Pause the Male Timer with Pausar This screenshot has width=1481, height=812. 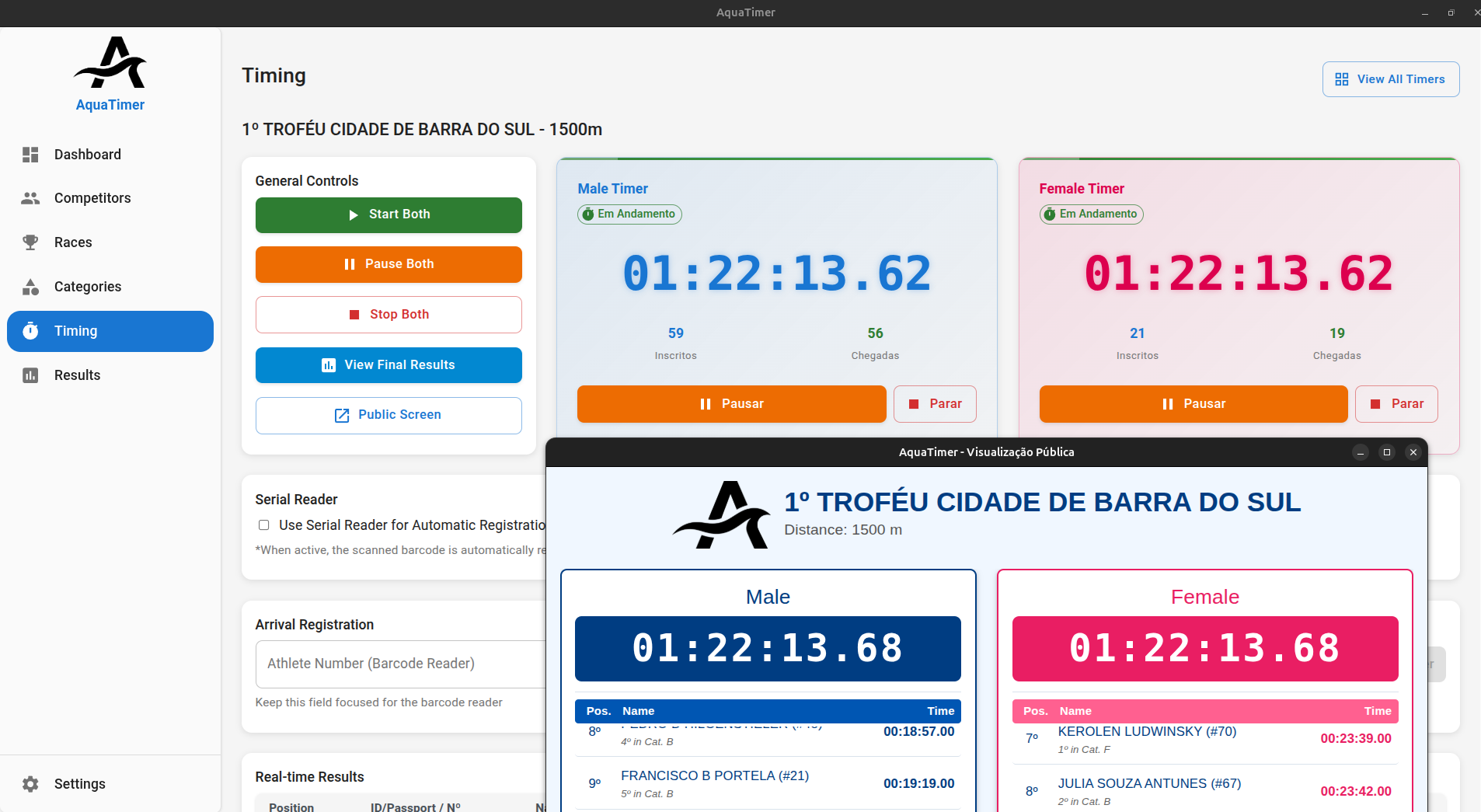731,404
